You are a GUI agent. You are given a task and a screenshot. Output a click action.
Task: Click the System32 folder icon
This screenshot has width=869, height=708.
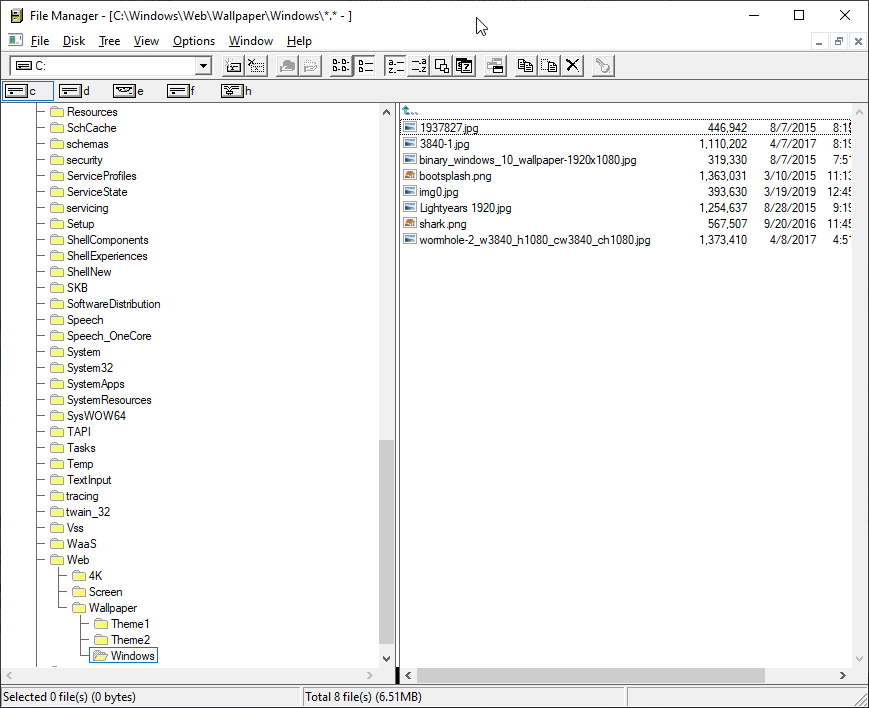point(57,368)
